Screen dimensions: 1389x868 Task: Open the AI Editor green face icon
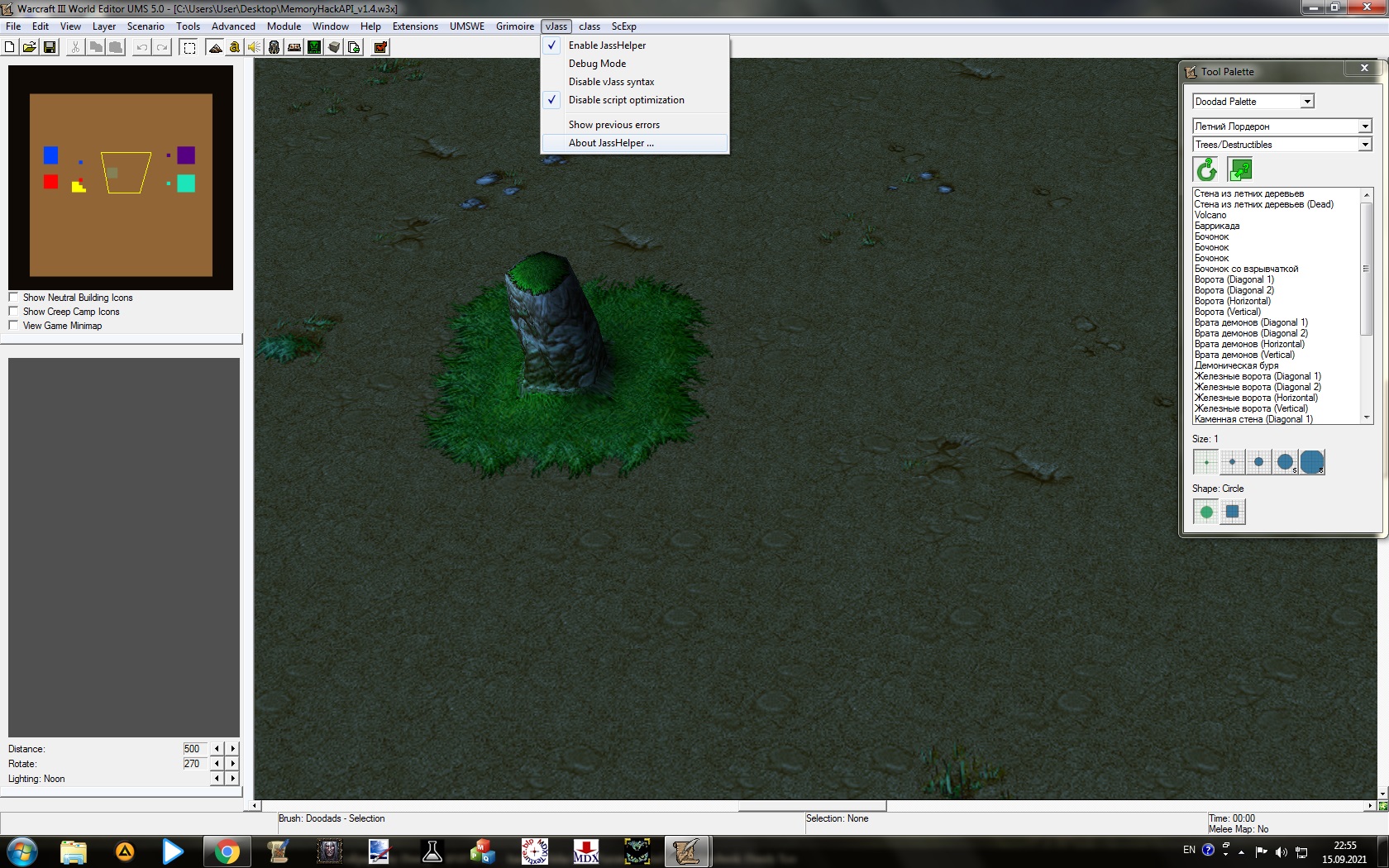[x=314, y=47]
